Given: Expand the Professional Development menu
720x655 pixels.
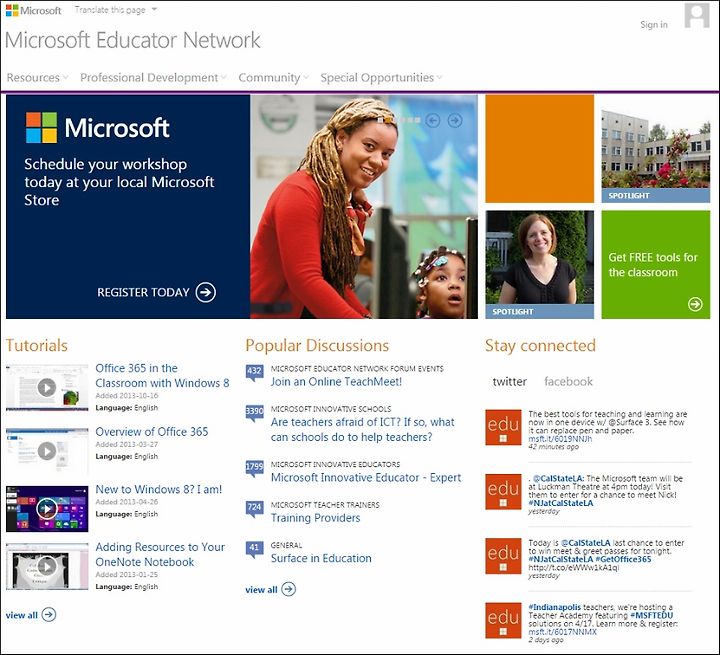Looking at the screenshot, I should pyautogui.click(x=153, y=78).
